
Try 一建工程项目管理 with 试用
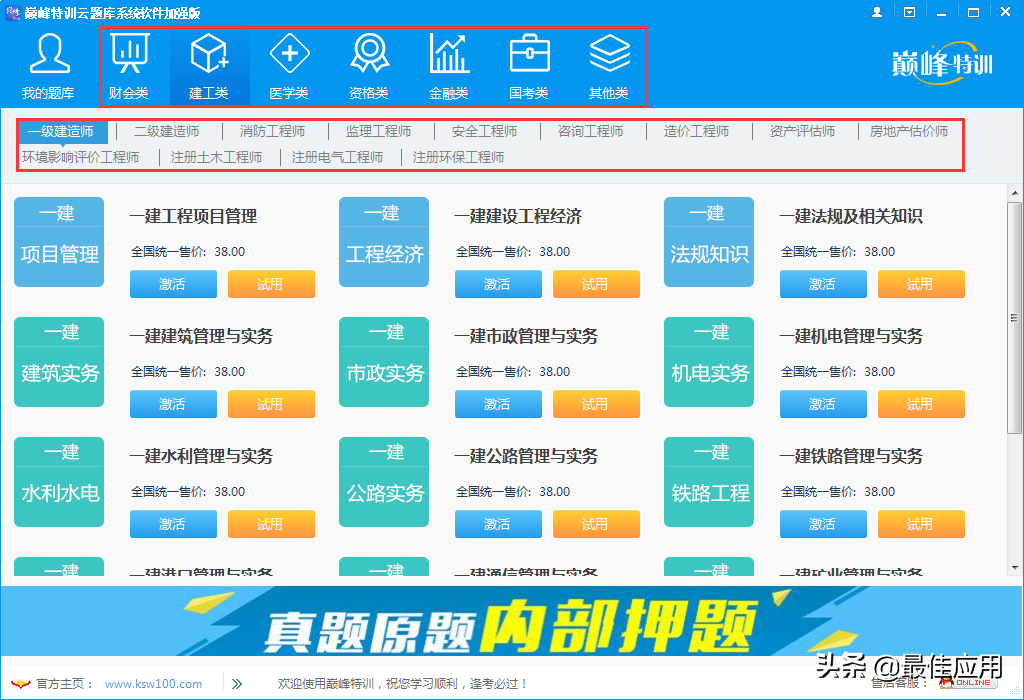coord(271,284)
